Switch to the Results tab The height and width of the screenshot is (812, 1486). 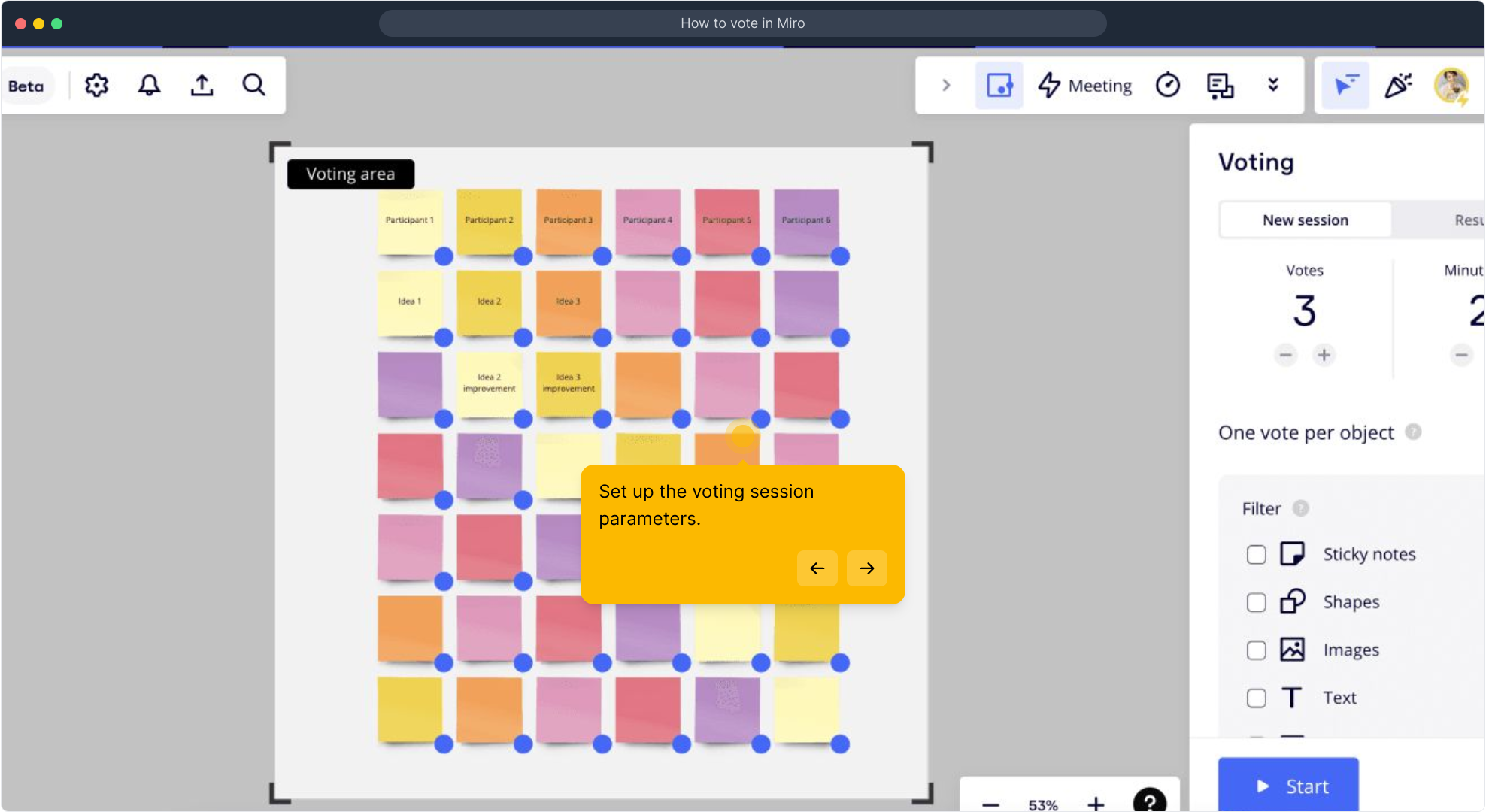point(1466,220)
